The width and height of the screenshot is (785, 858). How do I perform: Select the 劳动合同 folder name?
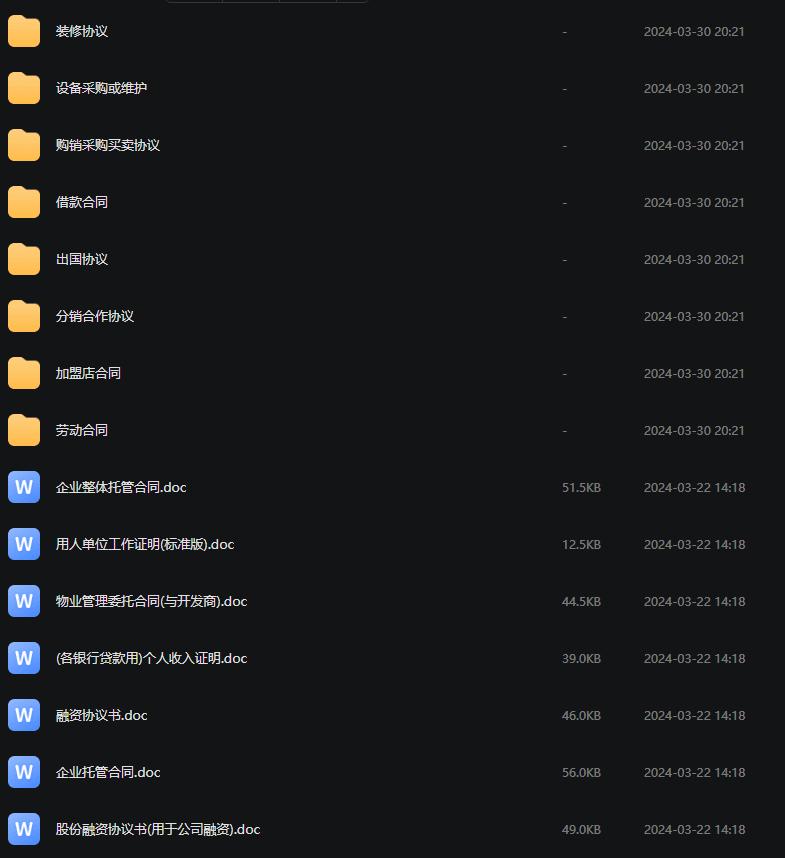(x=82, y=430)
